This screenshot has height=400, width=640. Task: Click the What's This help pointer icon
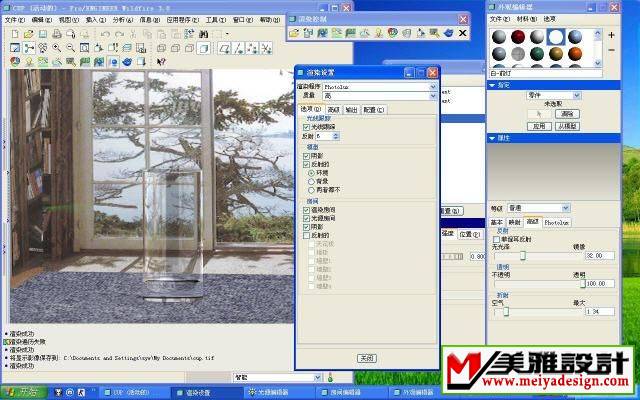point(161,62)
